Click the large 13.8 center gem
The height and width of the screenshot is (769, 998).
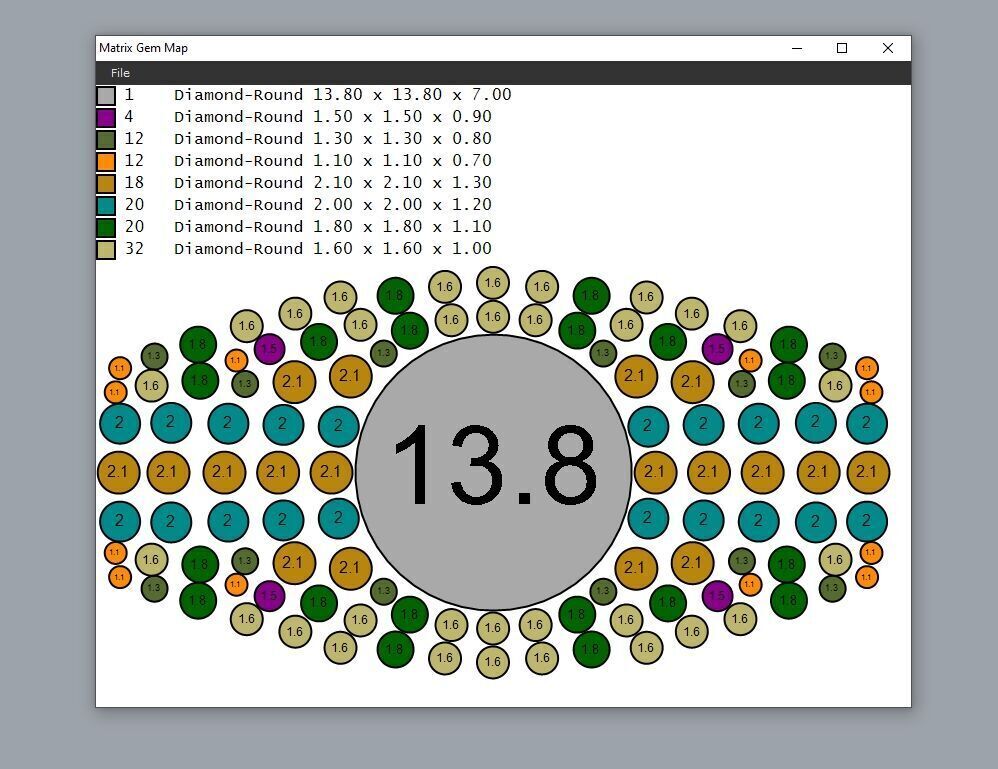coord(493,472)
